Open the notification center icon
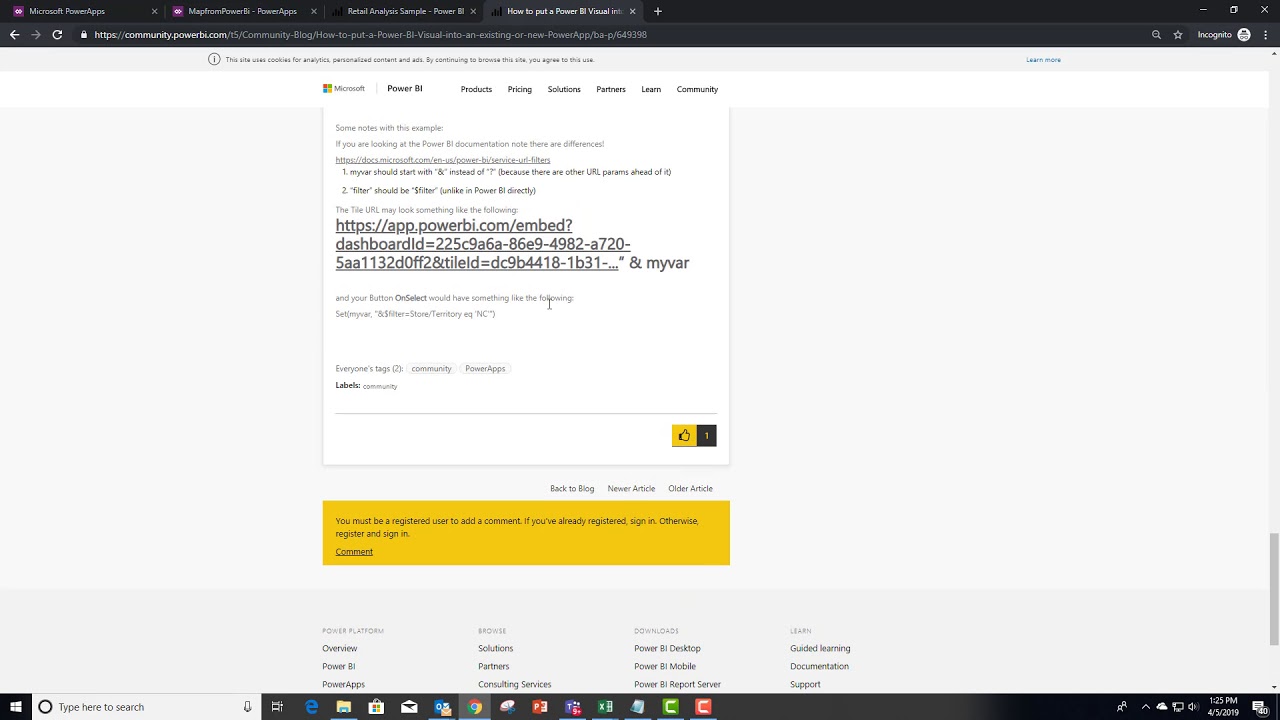Screen dimensions: 1280x720 pos(1260,707)
